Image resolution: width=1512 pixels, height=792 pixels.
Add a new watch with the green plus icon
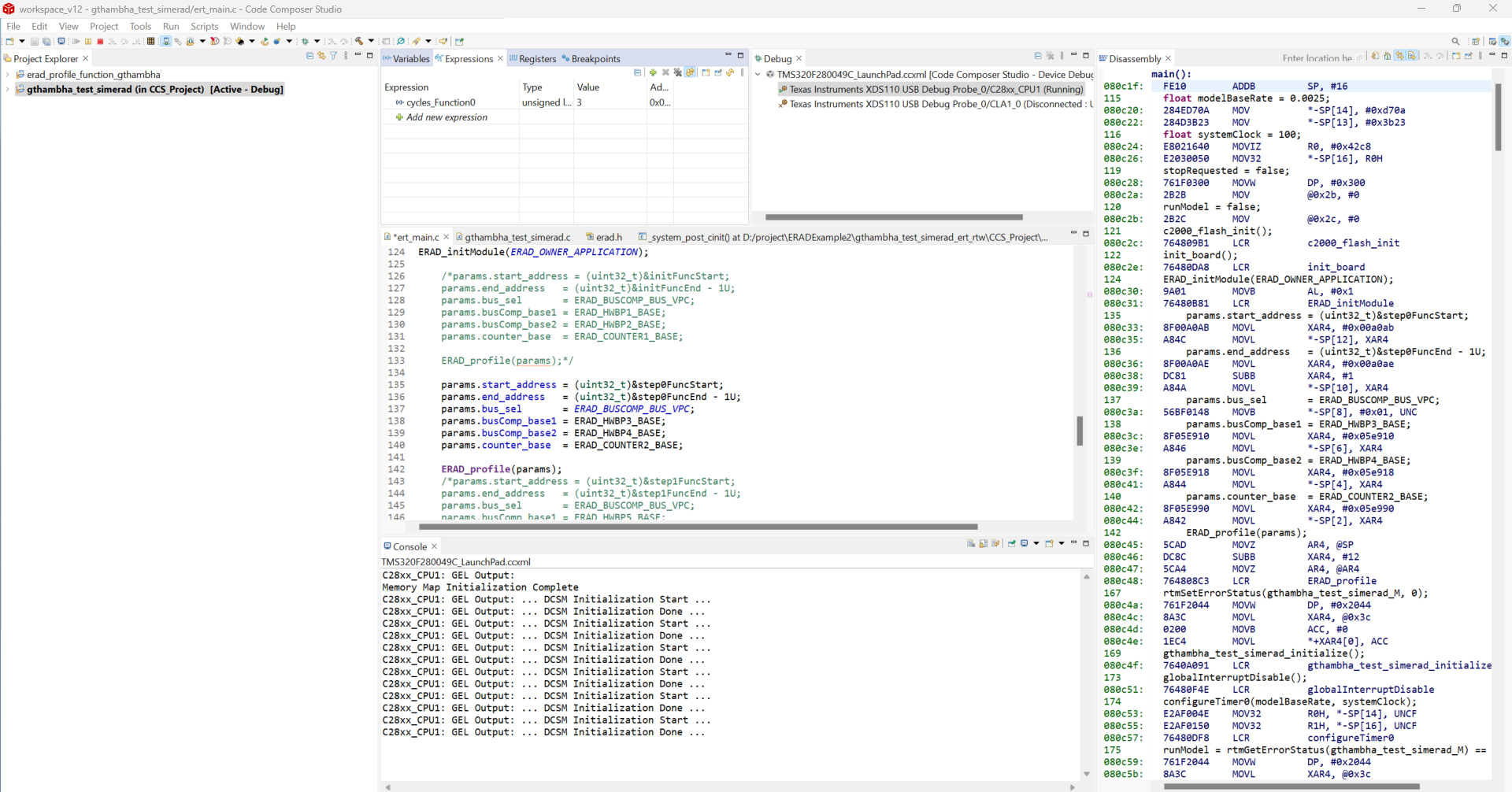653,72
